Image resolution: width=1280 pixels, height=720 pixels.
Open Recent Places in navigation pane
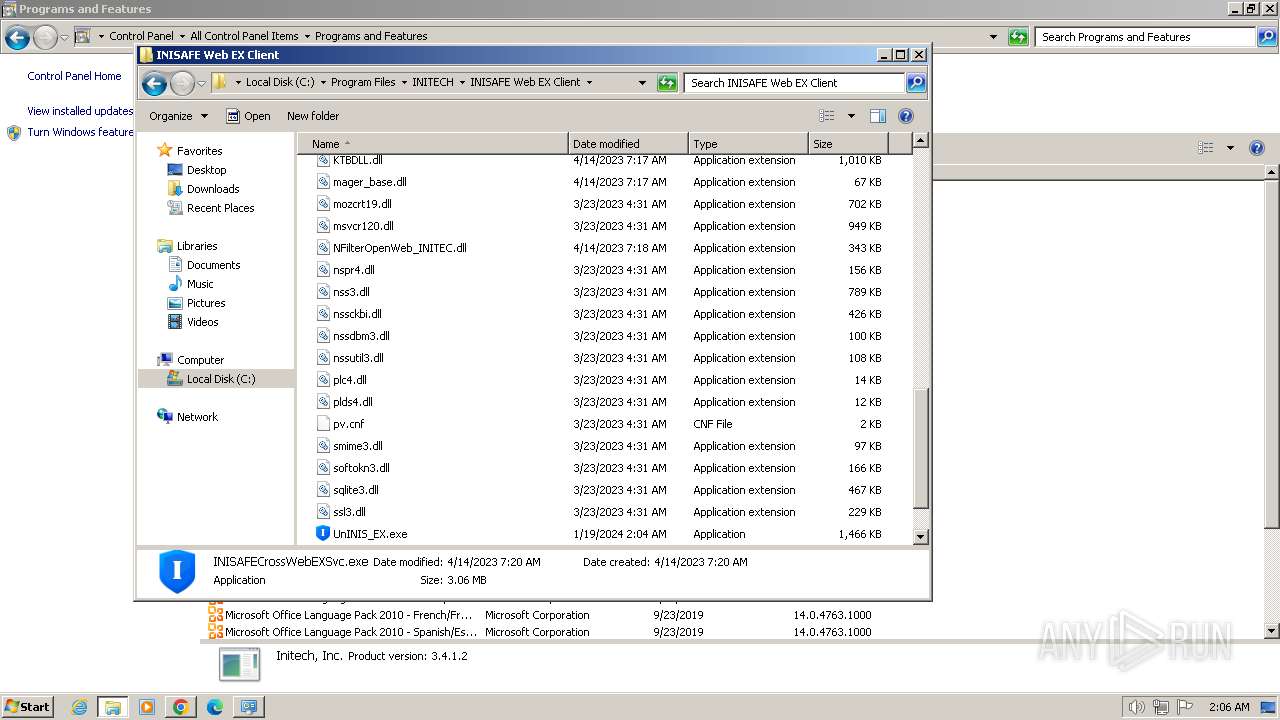(220, 208)
